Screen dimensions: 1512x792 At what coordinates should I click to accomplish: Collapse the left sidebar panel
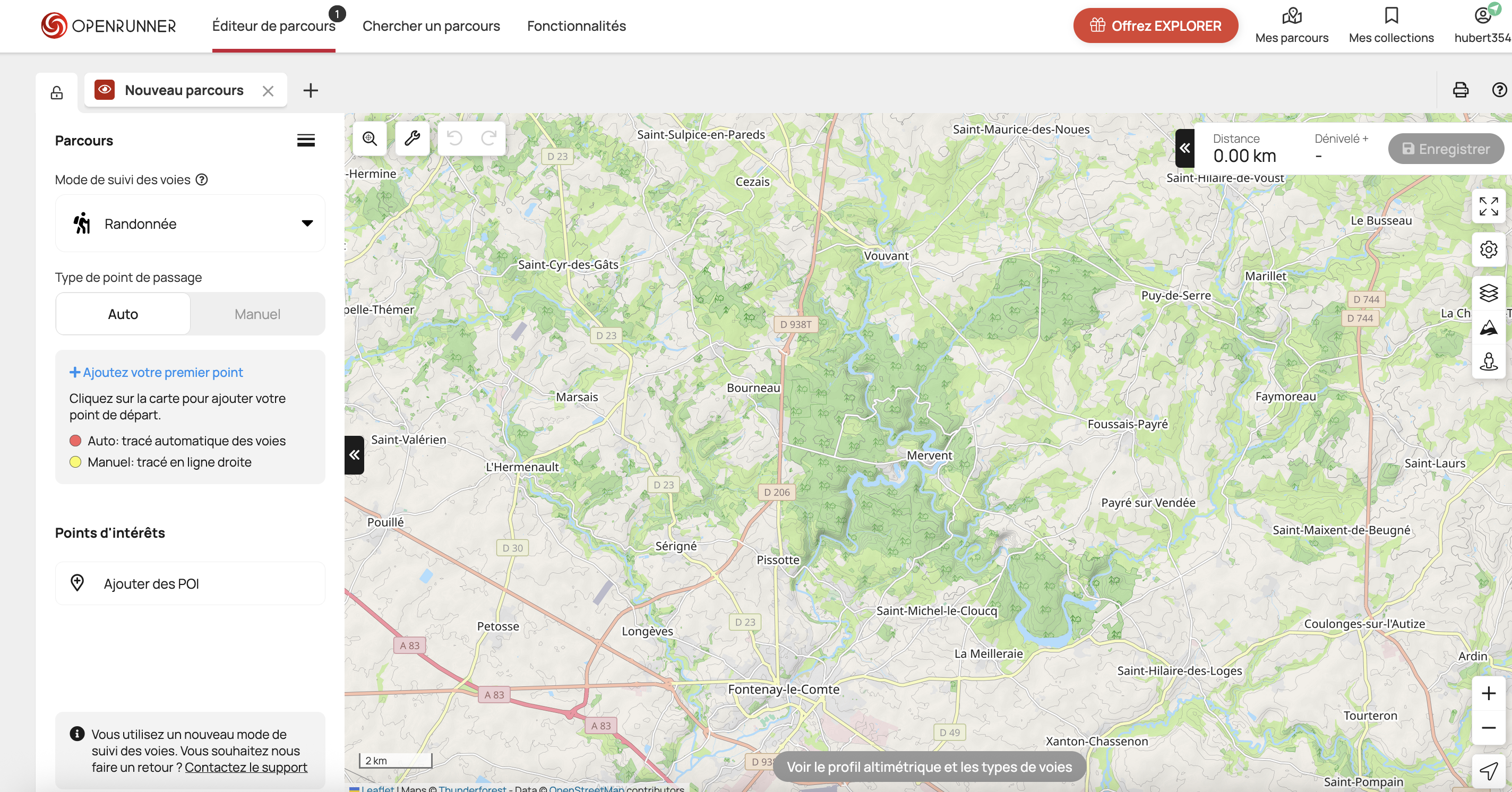pyautogui.click(x=354, y=455)
